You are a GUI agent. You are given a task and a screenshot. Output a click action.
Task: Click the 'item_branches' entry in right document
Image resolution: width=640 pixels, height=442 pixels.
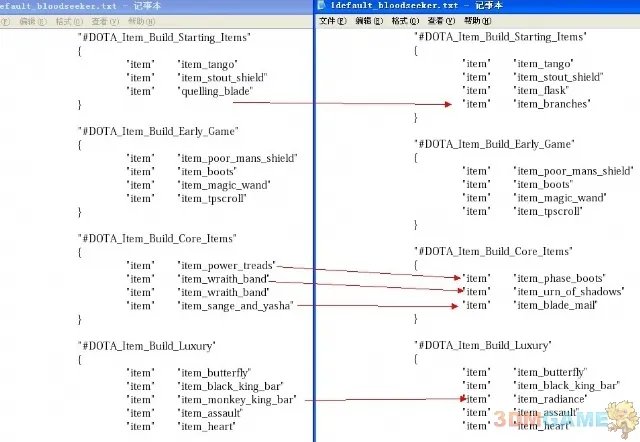tap(551, 104)
